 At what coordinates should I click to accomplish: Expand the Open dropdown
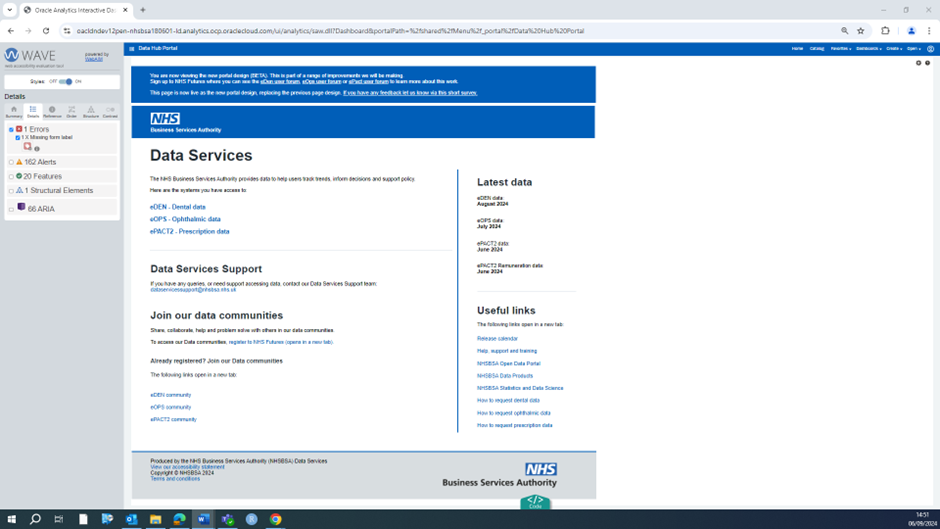914,49
